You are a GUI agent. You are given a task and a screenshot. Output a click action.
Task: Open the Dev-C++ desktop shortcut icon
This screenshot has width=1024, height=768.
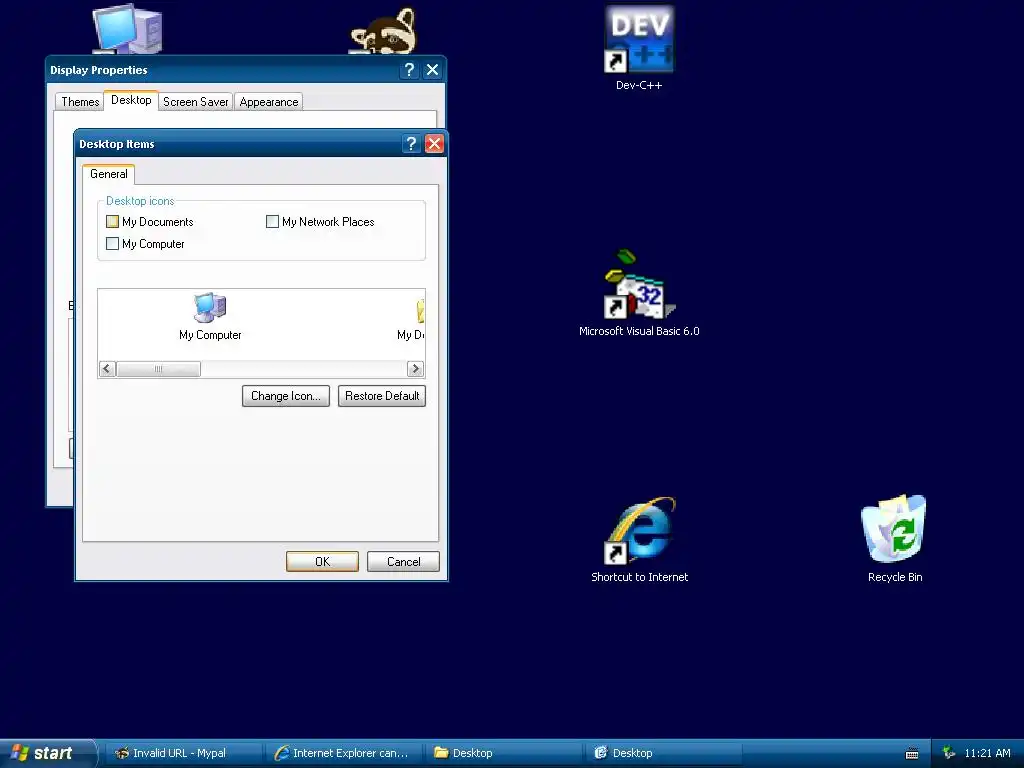click(x=639, y=40)
